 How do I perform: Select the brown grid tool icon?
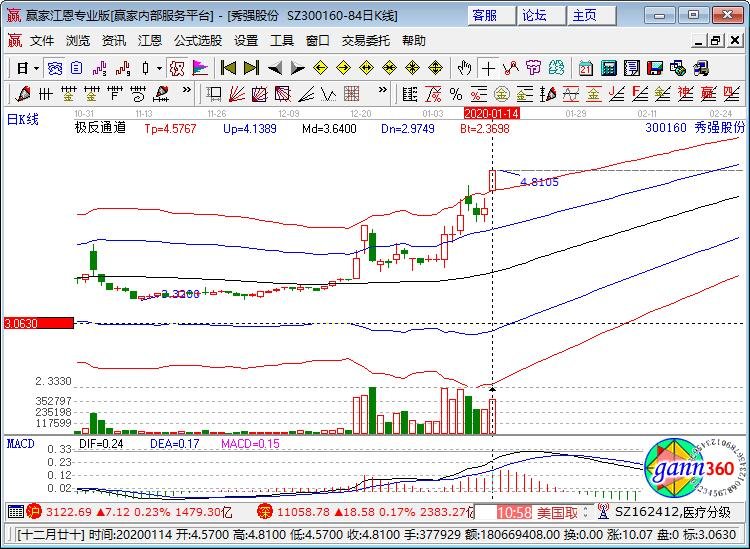point(352,94)
